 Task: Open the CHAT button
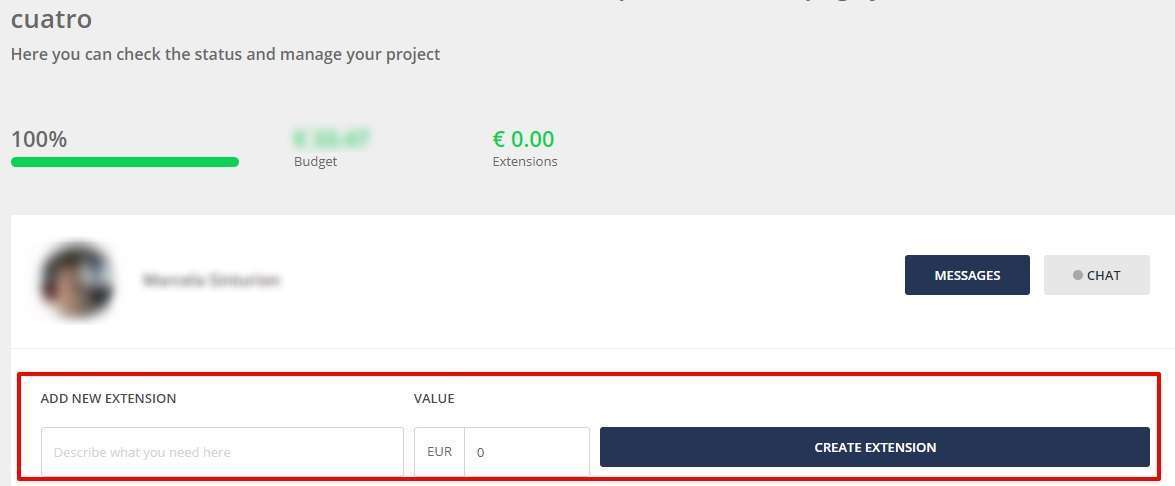tap(1096, 275)
